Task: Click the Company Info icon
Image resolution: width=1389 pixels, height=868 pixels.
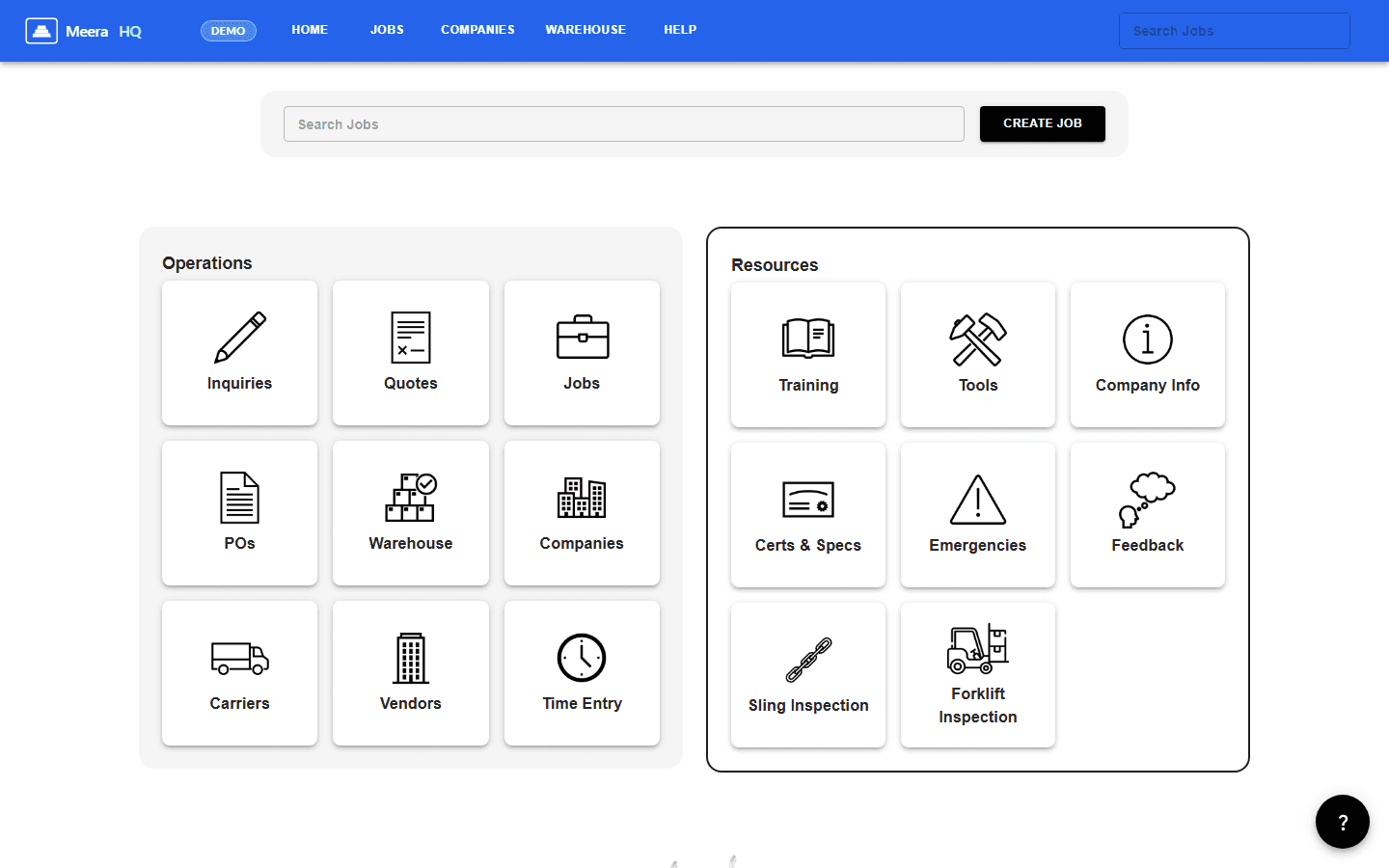Action: point(1148,339)
